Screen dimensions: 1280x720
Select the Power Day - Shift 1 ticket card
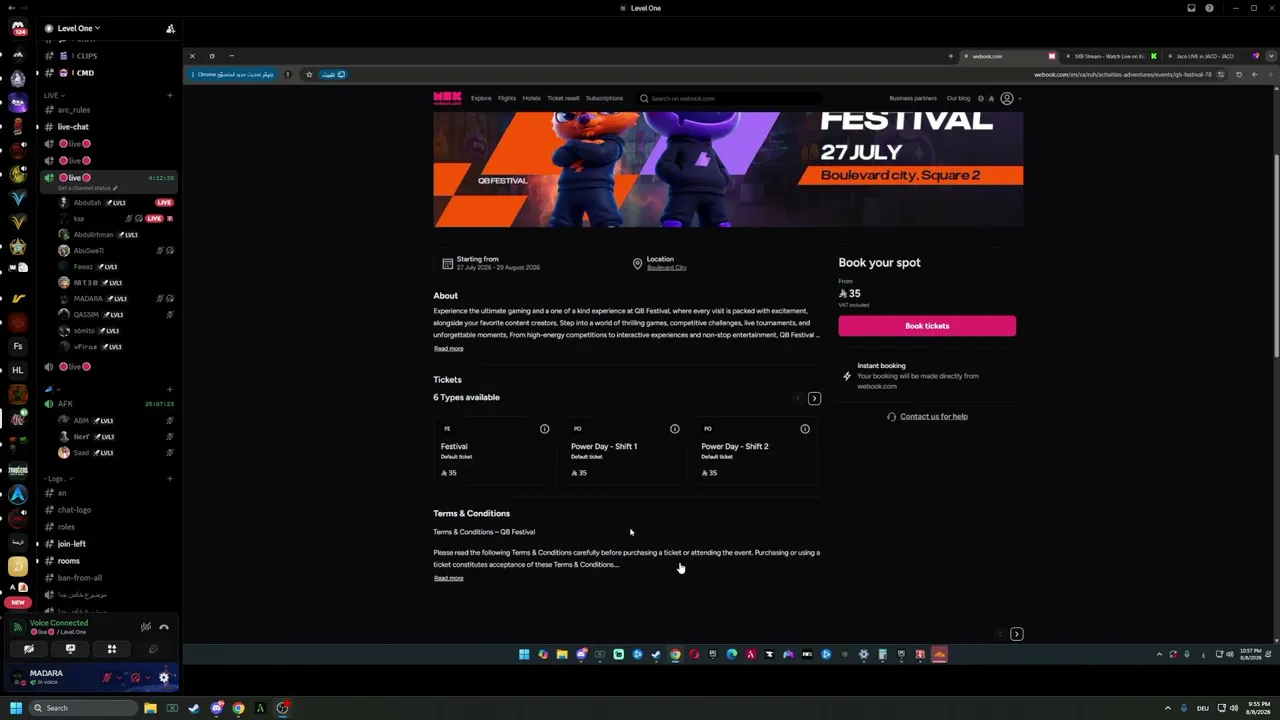[625, 451]
